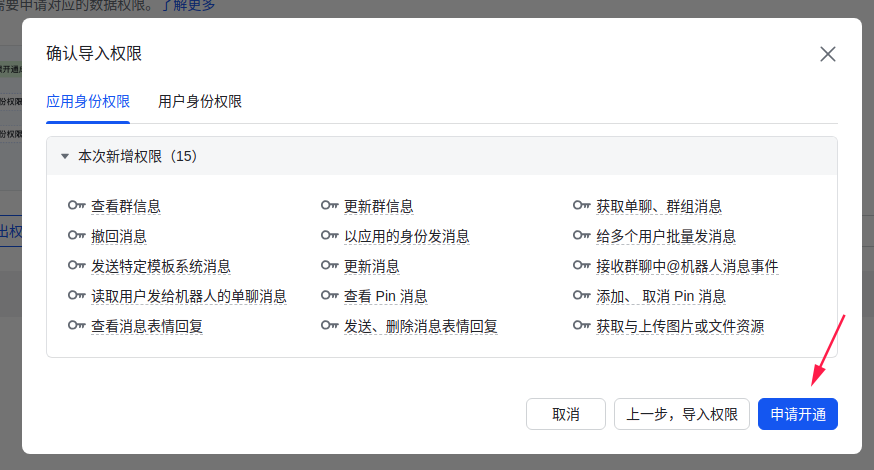Click the 申请开通 button

click(x=798, y=414)
